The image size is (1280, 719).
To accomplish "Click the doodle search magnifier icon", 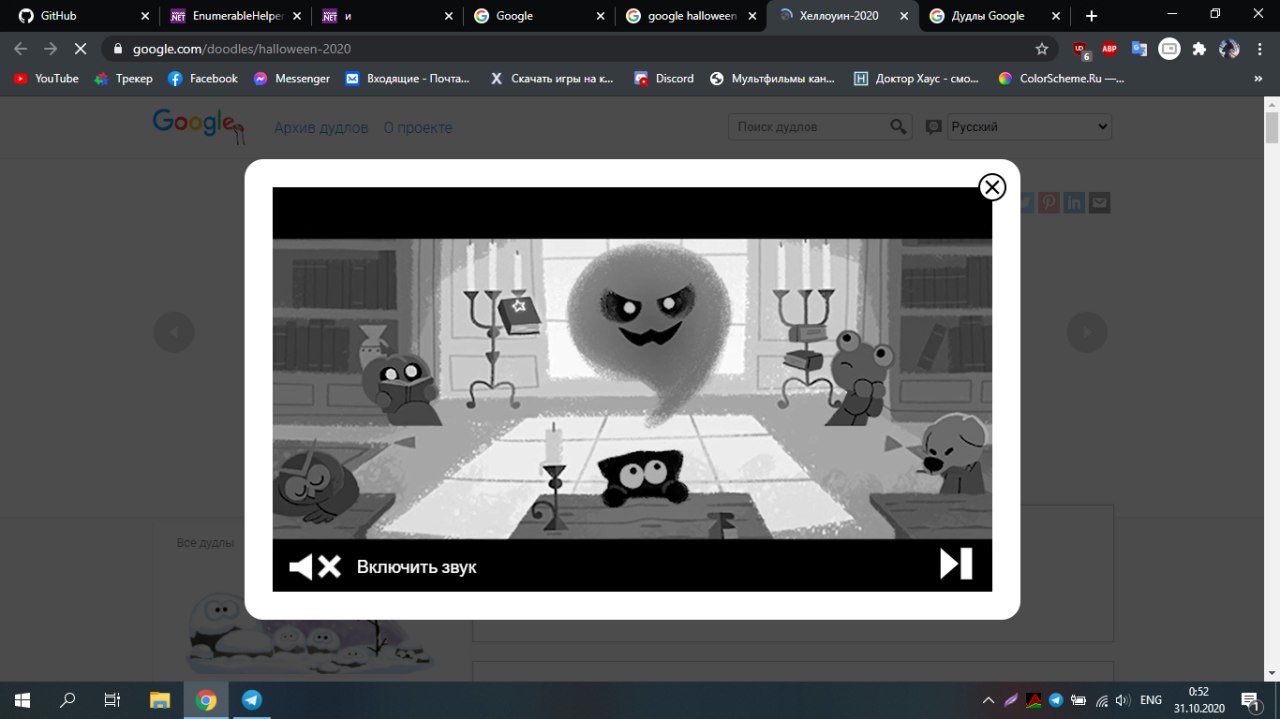I will point(899,127).
